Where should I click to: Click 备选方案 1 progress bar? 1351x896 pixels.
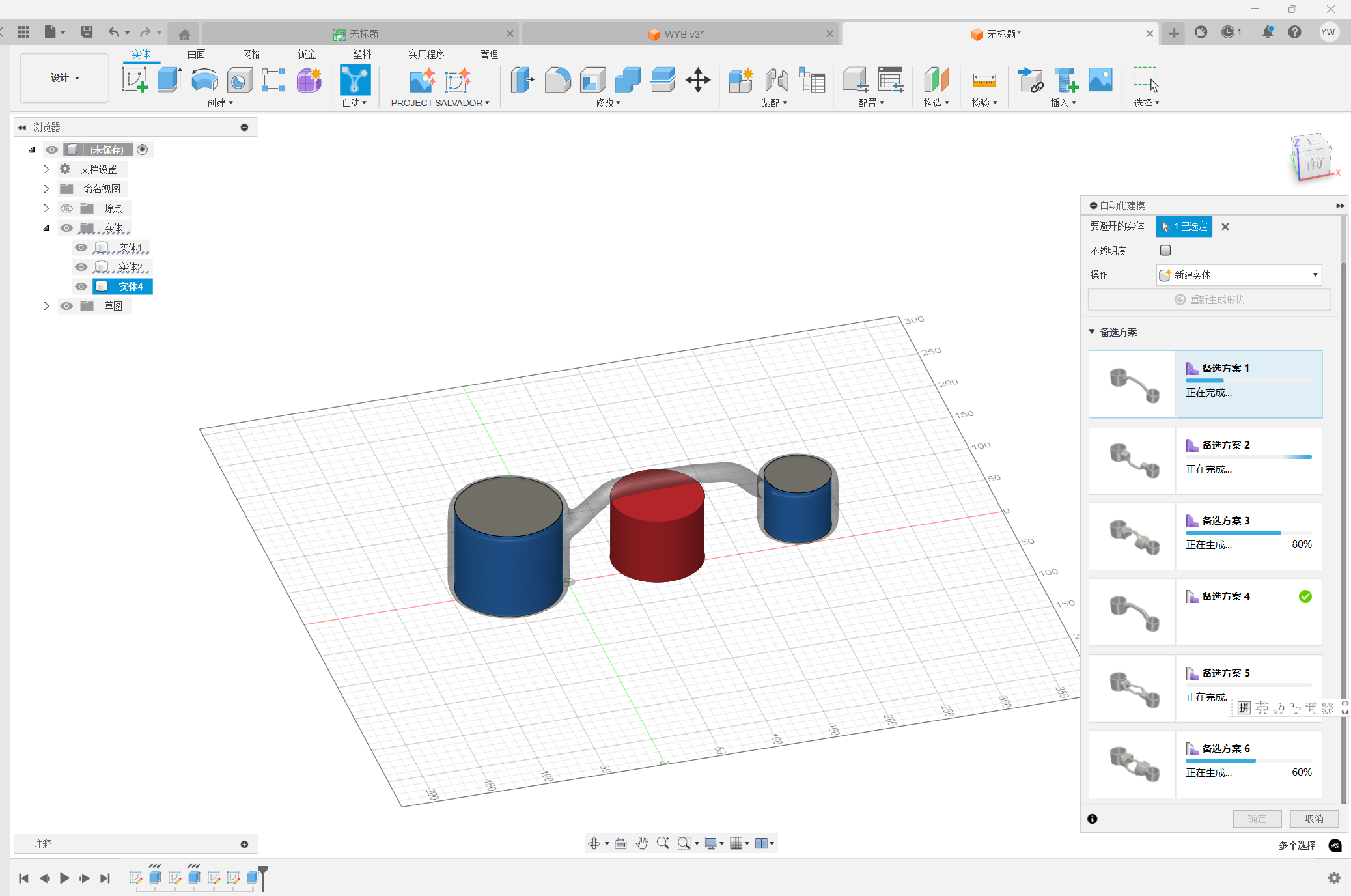(1249, 380)
